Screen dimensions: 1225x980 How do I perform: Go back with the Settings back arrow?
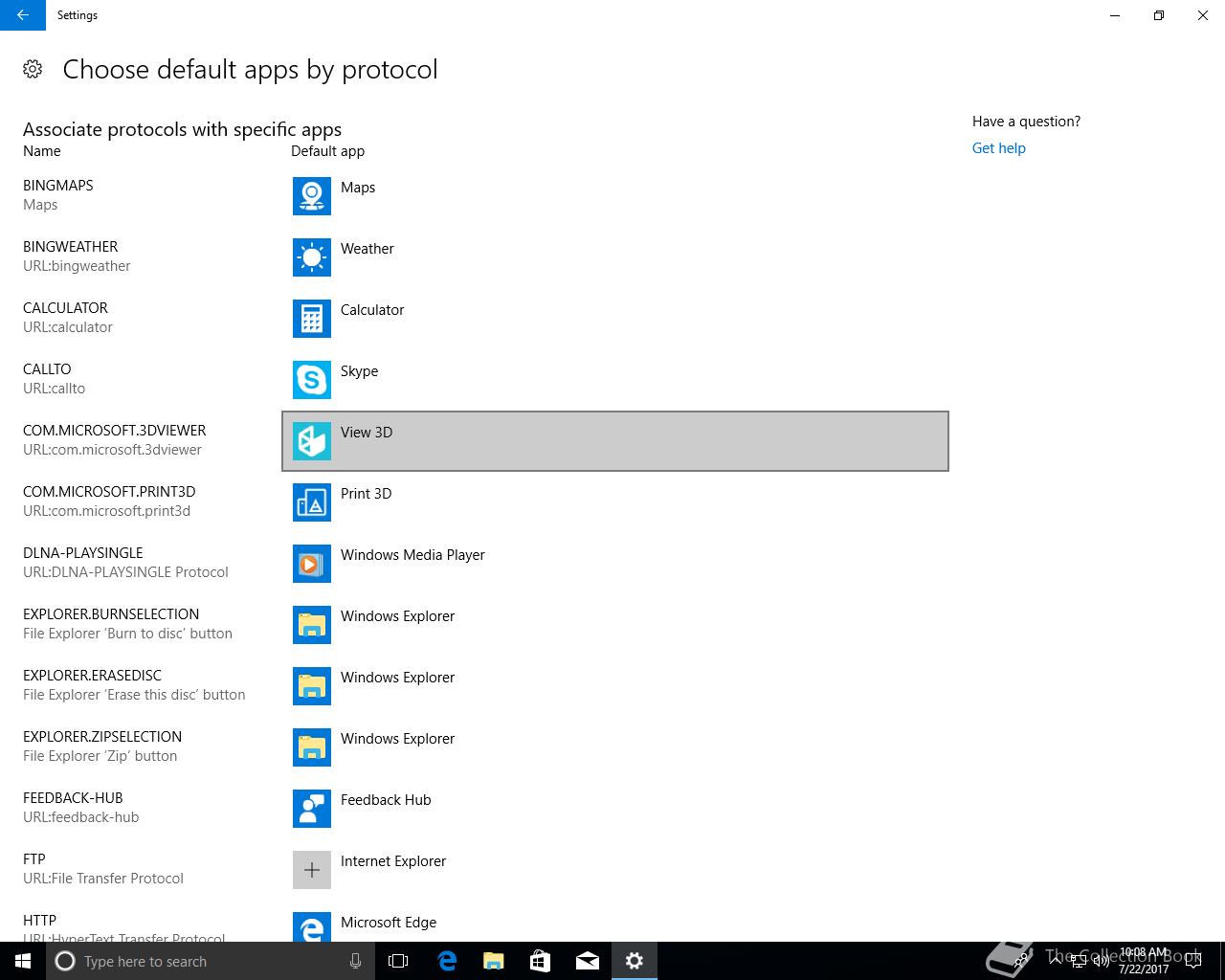23,15
